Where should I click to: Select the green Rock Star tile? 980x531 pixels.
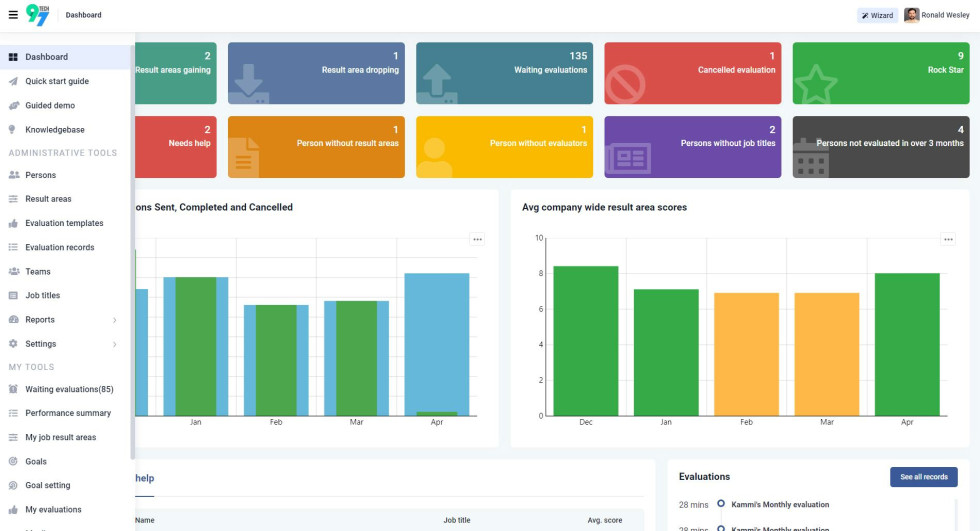(880, 73)
